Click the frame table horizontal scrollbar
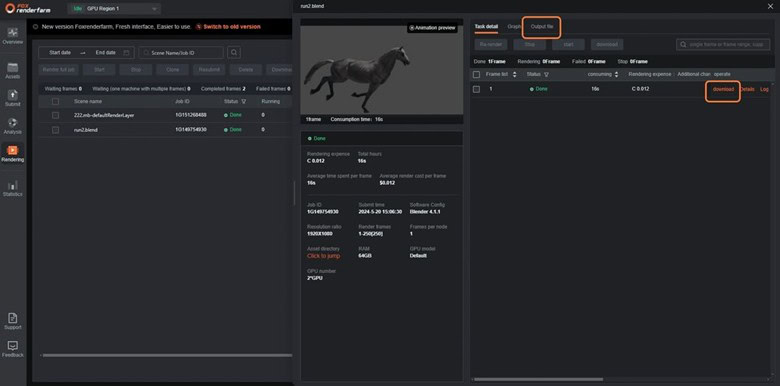This screenshot has height=386, width=780. click(539, 379)
